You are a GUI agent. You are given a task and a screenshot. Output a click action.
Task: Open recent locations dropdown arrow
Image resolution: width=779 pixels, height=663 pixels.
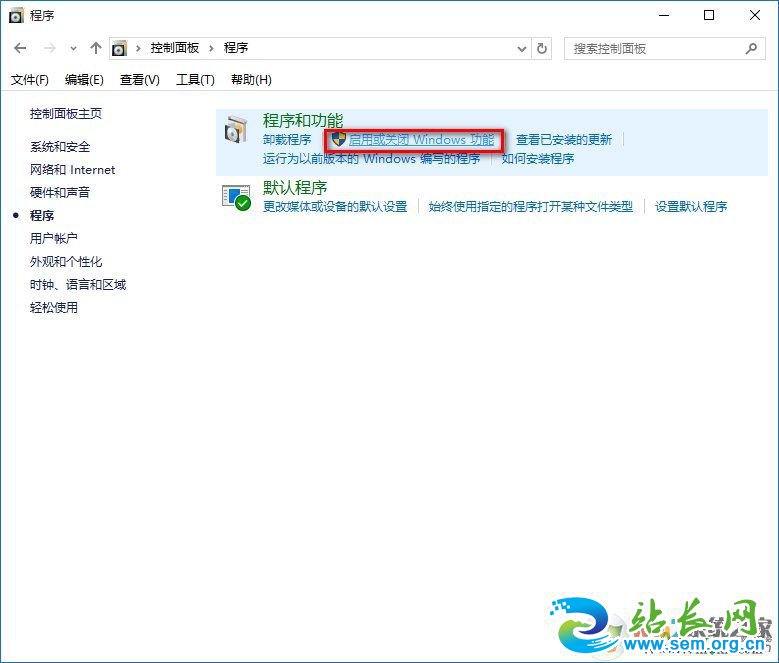74,49
